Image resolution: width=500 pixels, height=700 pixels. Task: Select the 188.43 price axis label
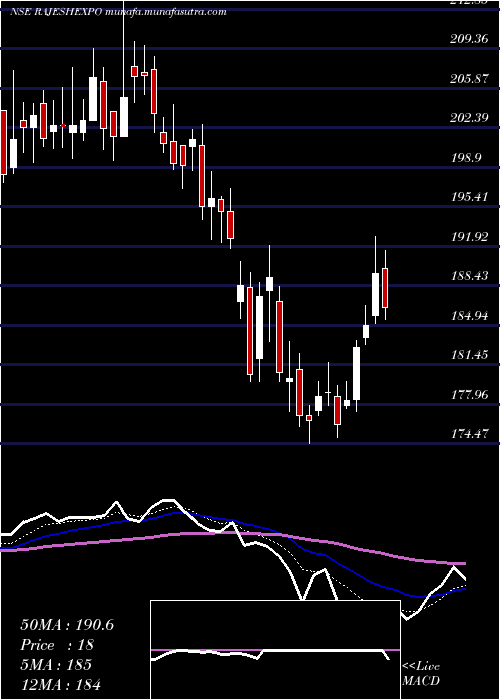point(469,276)
